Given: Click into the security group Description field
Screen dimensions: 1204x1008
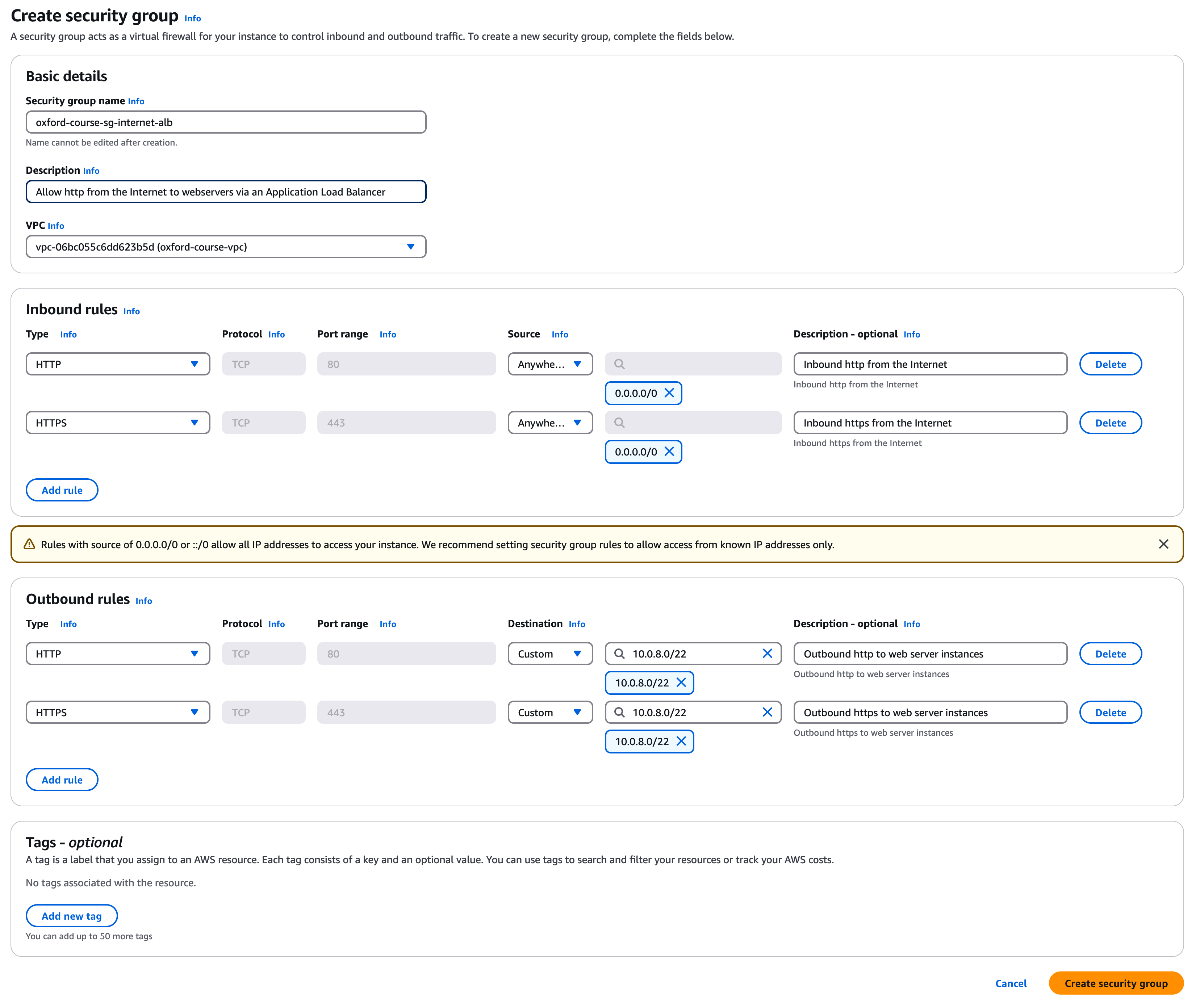Looking at the screenshot, I should tap(226, 192).
